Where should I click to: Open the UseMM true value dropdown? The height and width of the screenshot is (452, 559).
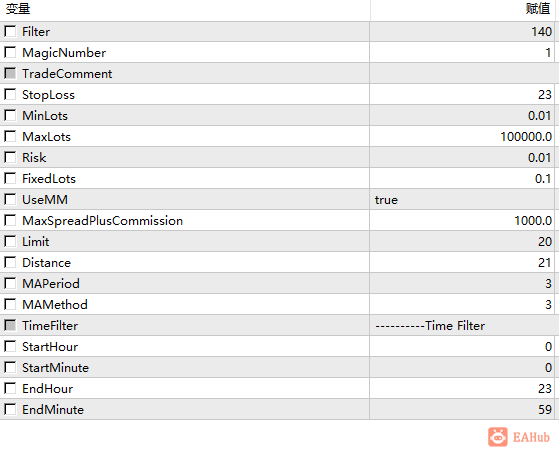pyautogui.click(x=462, y=200)
